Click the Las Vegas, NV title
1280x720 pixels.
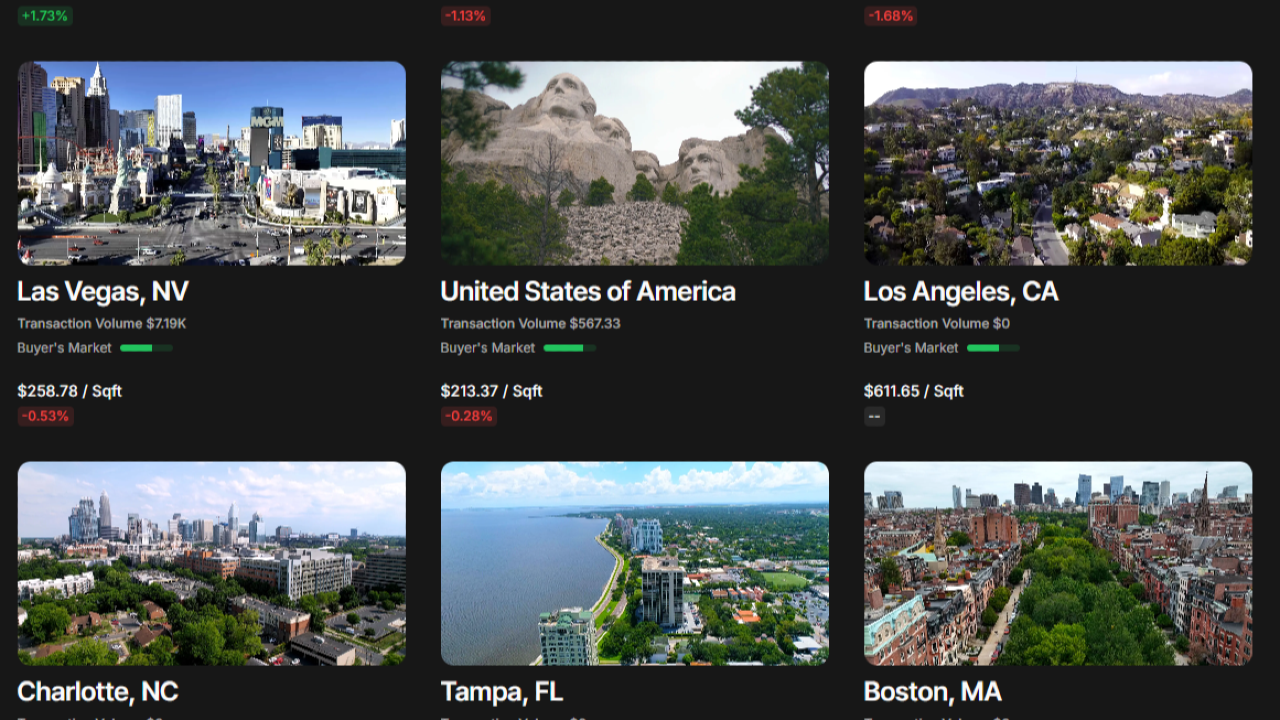pyautogui.click(x=103, y=292)
